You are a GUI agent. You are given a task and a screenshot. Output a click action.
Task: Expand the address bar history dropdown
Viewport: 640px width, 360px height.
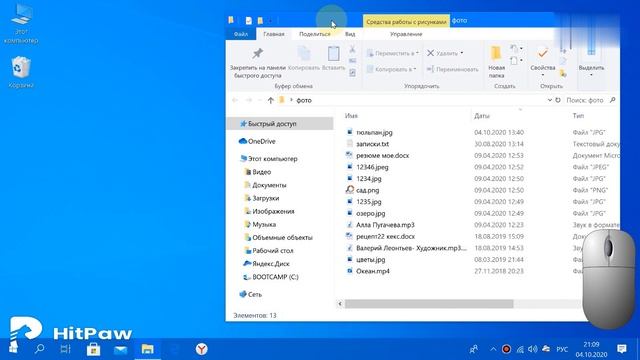pos(549,100)
